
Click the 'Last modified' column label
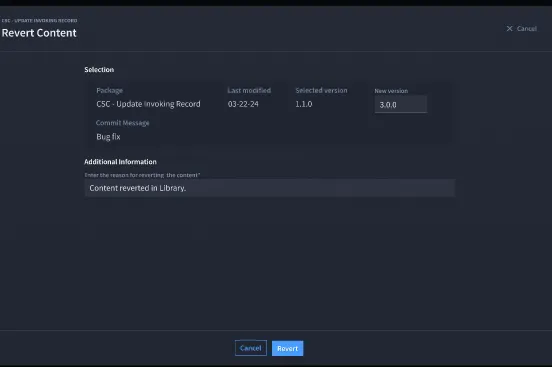click(x=249, y=90)
